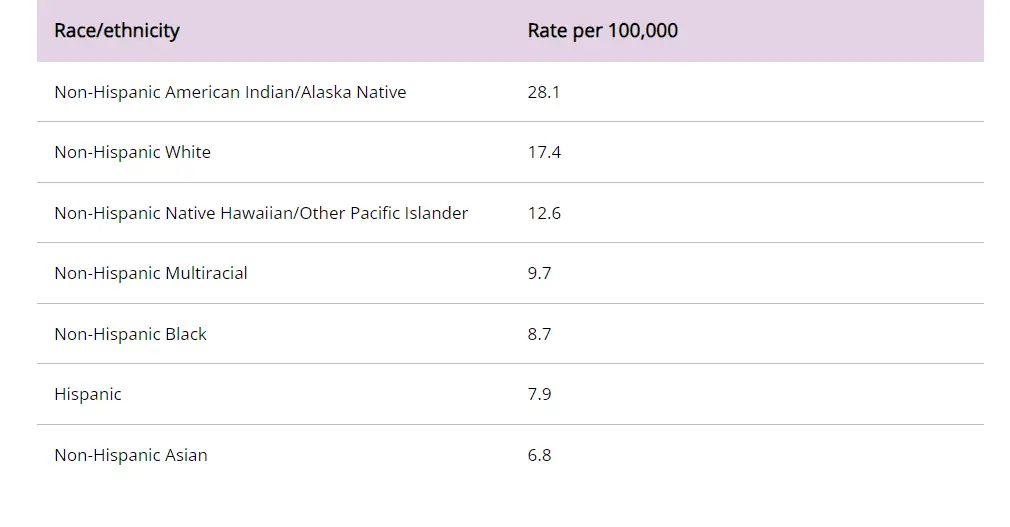This screenshot has height=527, width=1010.
Task: Select the Non-Hispanic Multiracial label
Action: tap(151, 273)
